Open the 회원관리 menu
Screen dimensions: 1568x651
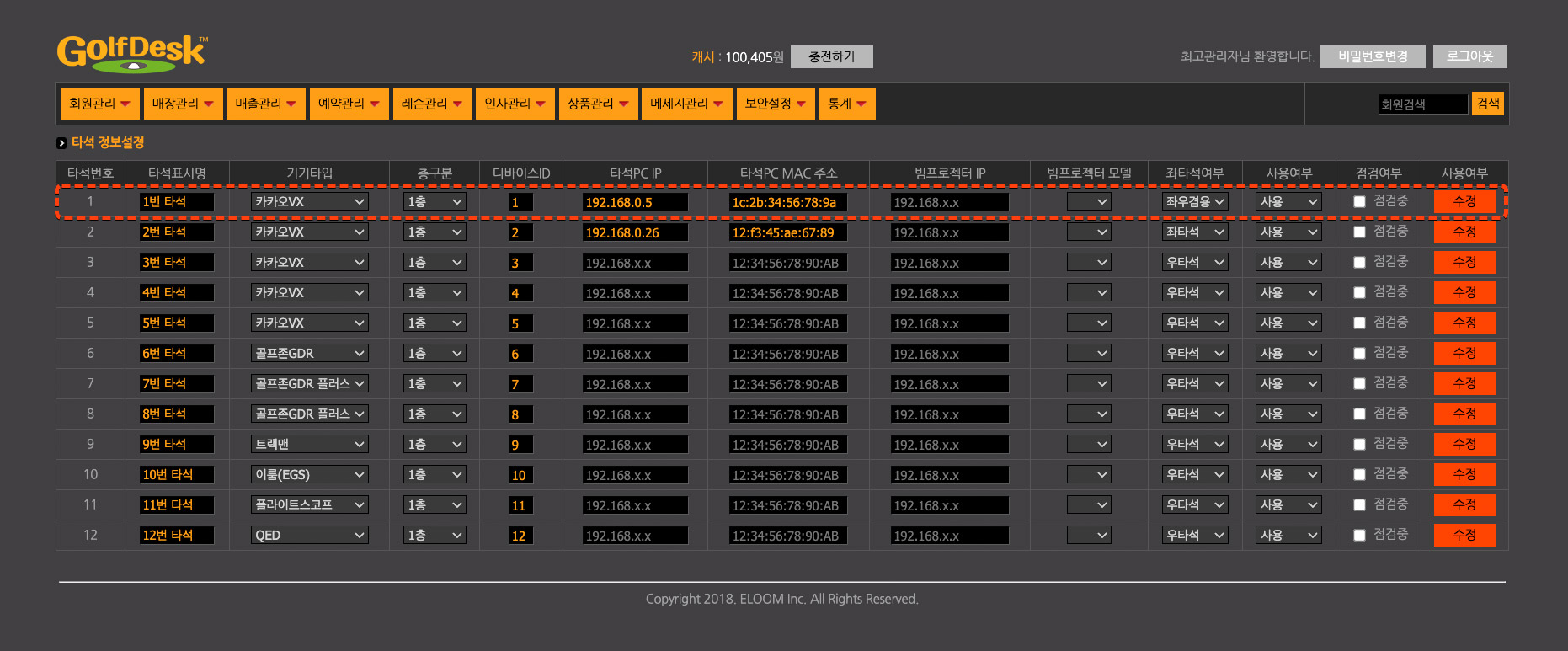(x=99, y=104)
